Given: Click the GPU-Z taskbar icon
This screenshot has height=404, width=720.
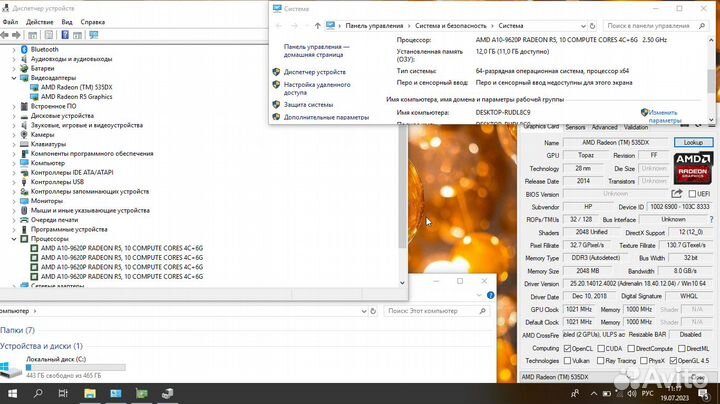Looking at the screenshot, I should pyautogui.click(x=141, y=393).
